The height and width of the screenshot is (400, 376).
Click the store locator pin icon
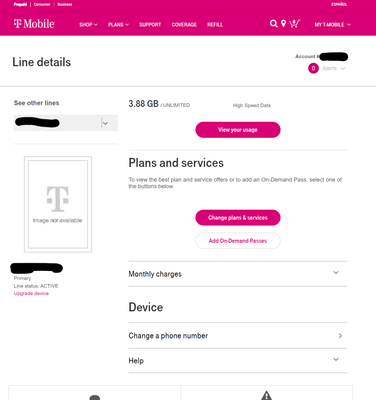click(x=283, y=24)
